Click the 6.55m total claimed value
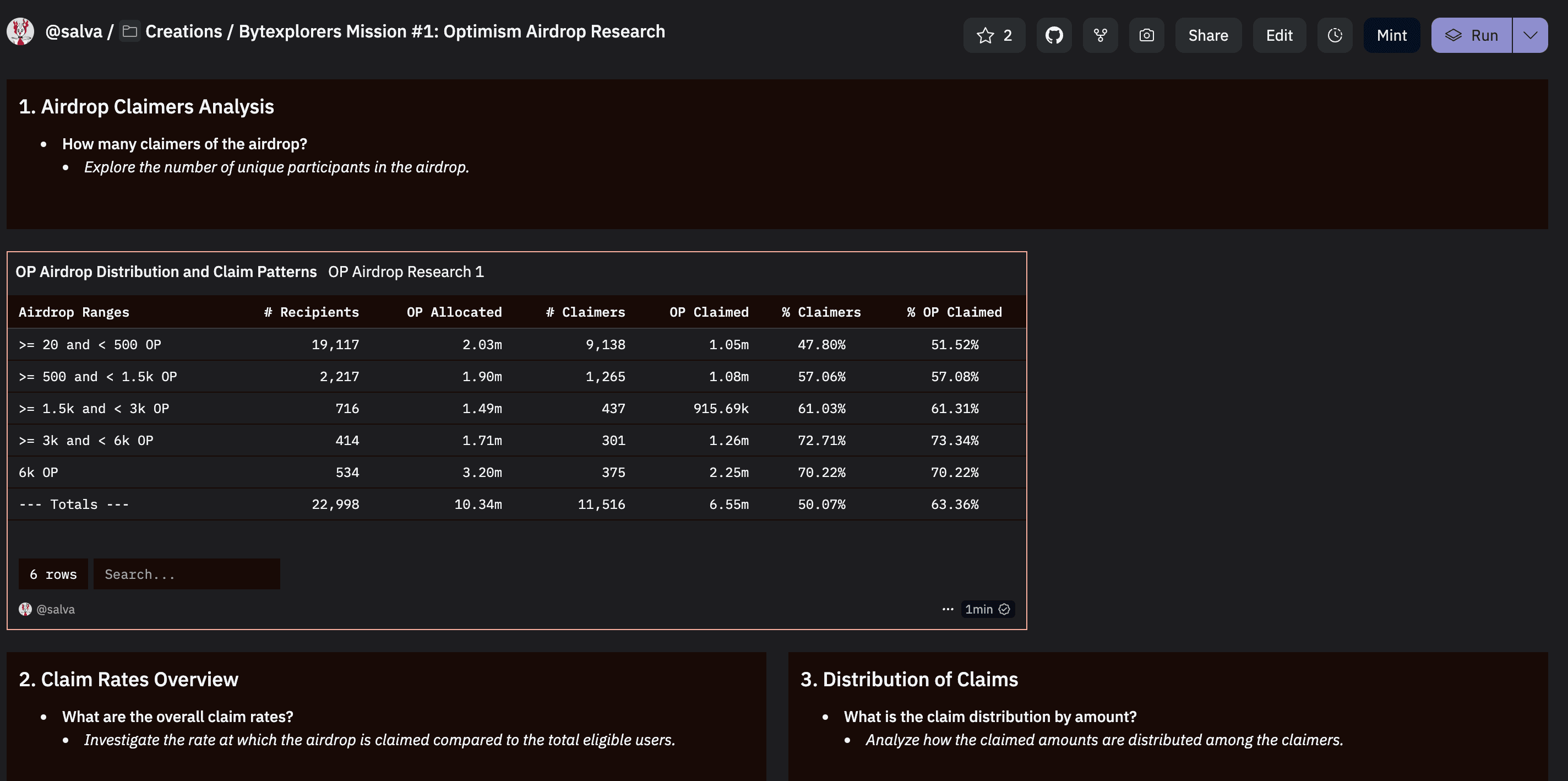 [728, 504]
